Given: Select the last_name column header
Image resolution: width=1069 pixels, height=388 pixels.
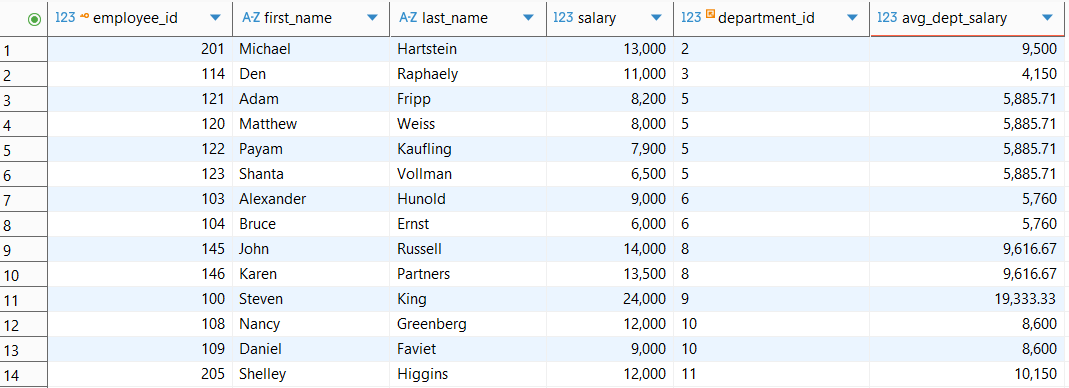Looking at the screenshot, I should 468,18.
